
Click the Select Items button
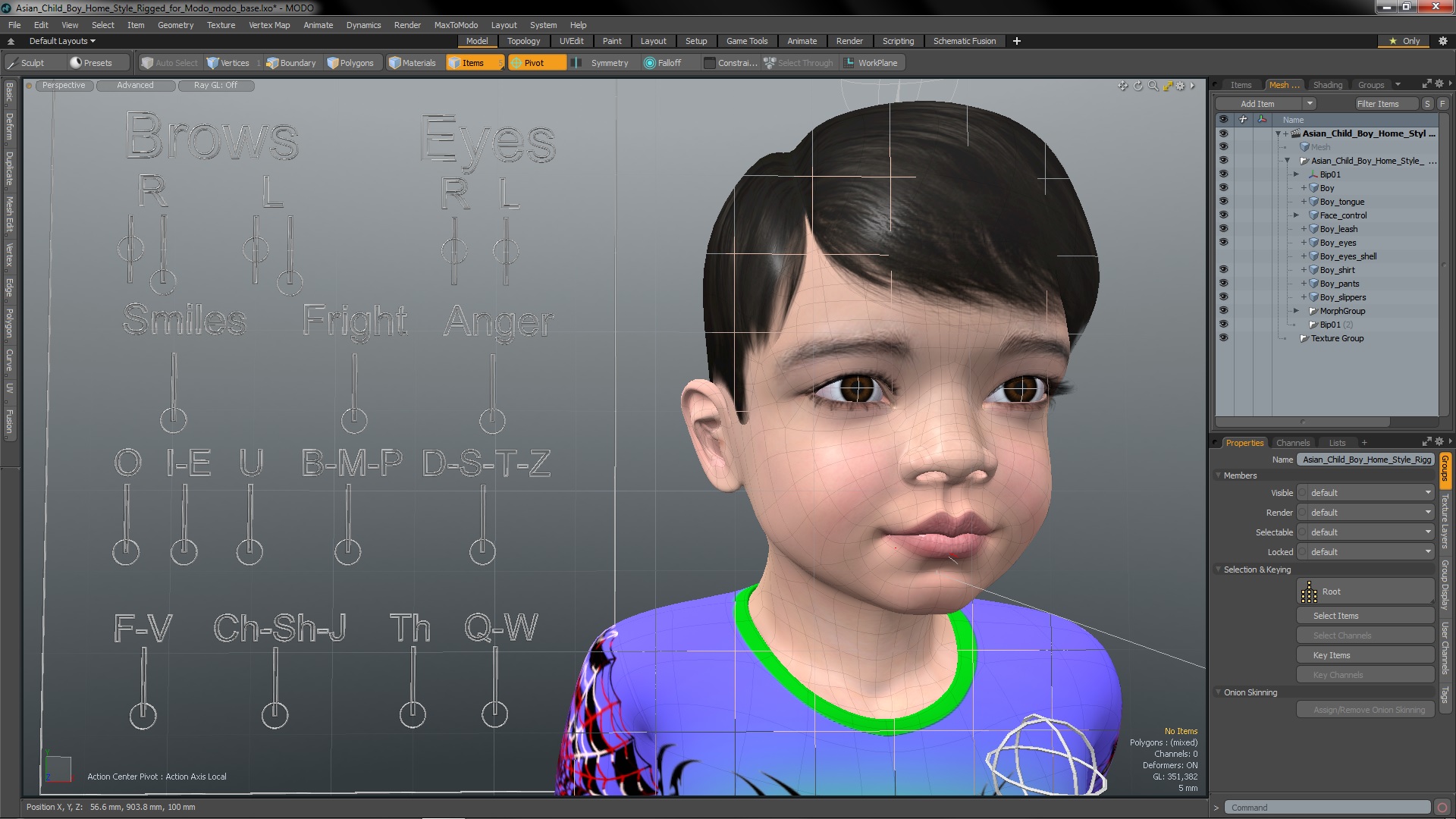tap(1365, 616)
